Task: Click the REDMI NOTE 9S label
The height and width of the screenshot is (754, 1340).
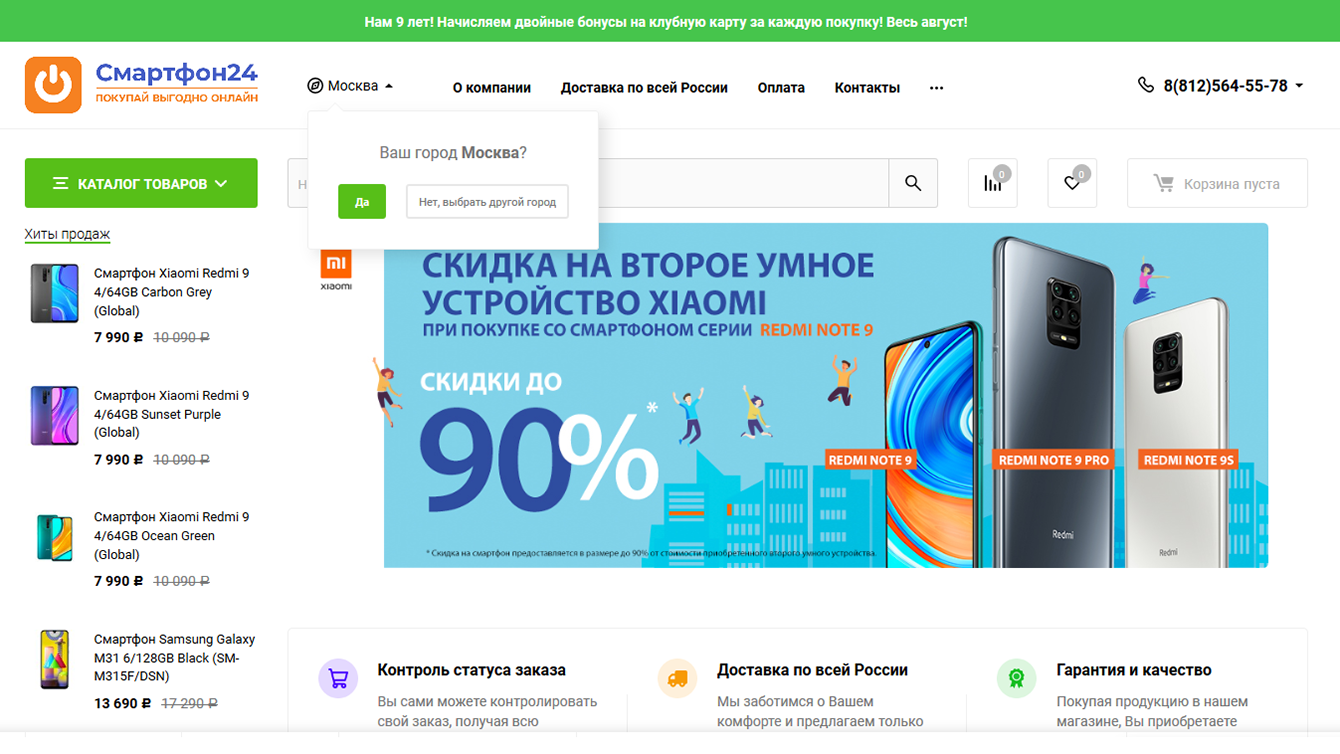Action: (1190, 460)
